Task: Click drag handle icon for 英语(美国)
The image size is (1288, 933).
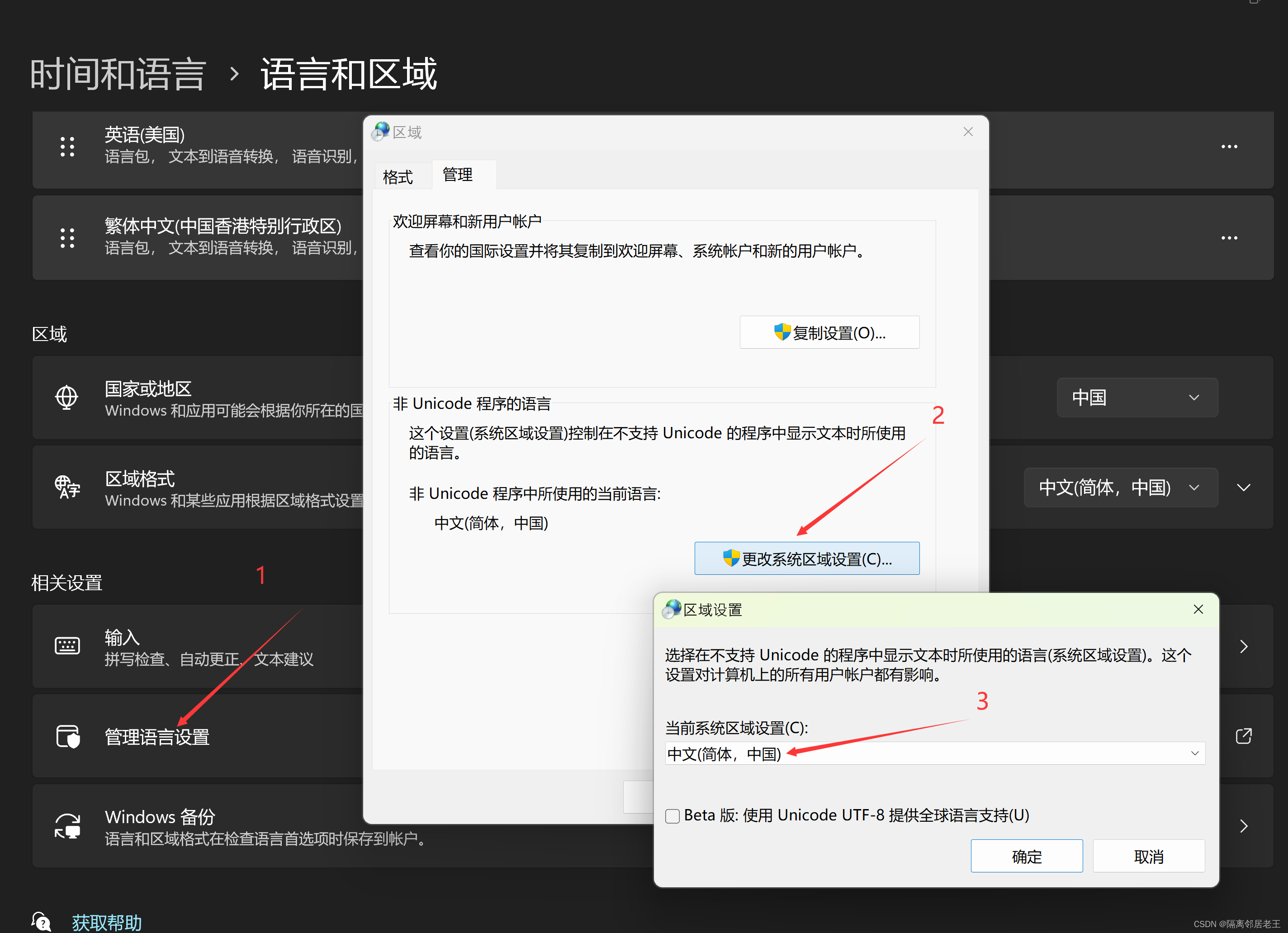Action: [67, 147]
